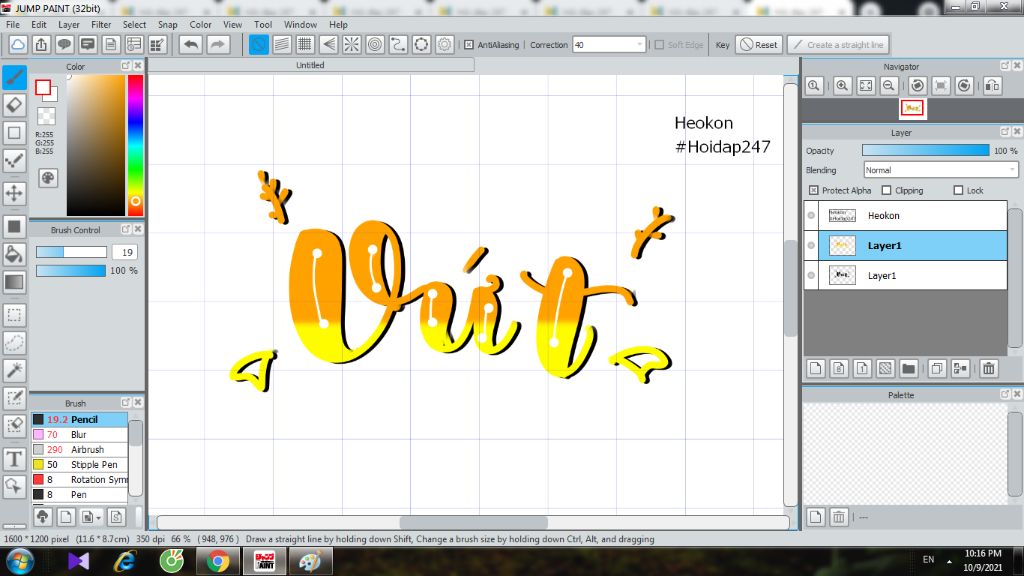Click the brush size value field
This screenshot has width=1024, height=576.
pyautogui.click(x=124, y=252)
